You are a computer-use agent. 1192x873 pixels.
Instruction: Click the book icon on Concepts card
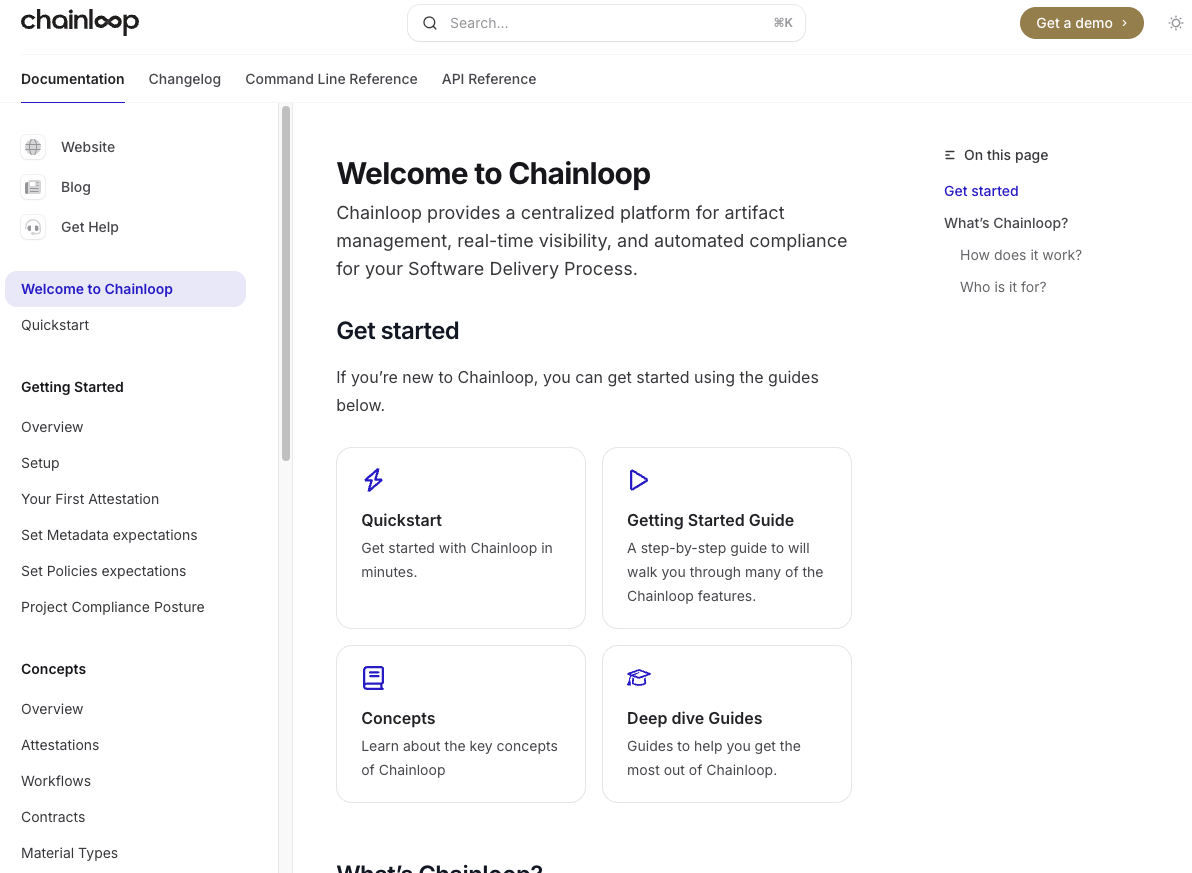click(373, 678)
